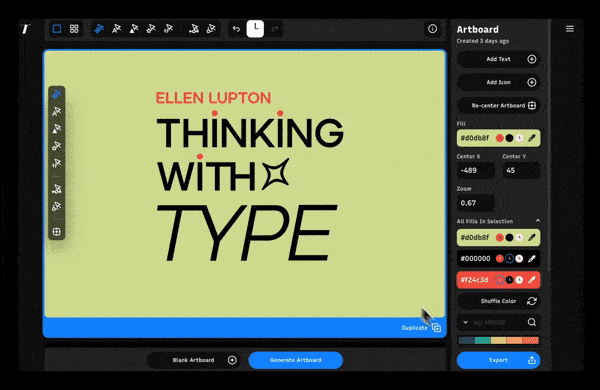The height and width of the screenshot is (390, 600).
Task: Click Blank Artboard button
Action: tap(194, 360)
